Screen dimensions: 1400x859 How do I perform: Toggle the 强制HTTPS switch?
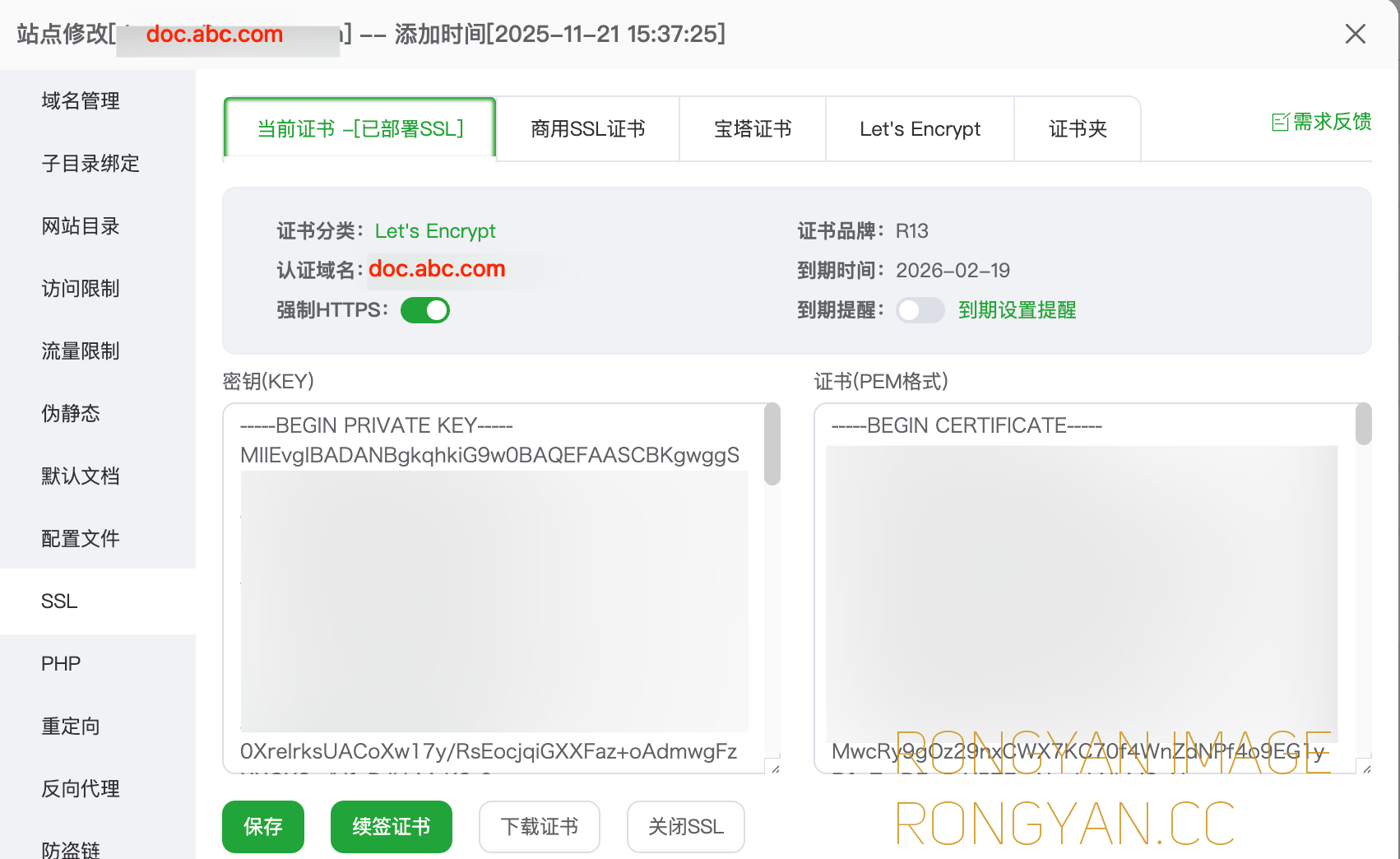pos(425,310)
